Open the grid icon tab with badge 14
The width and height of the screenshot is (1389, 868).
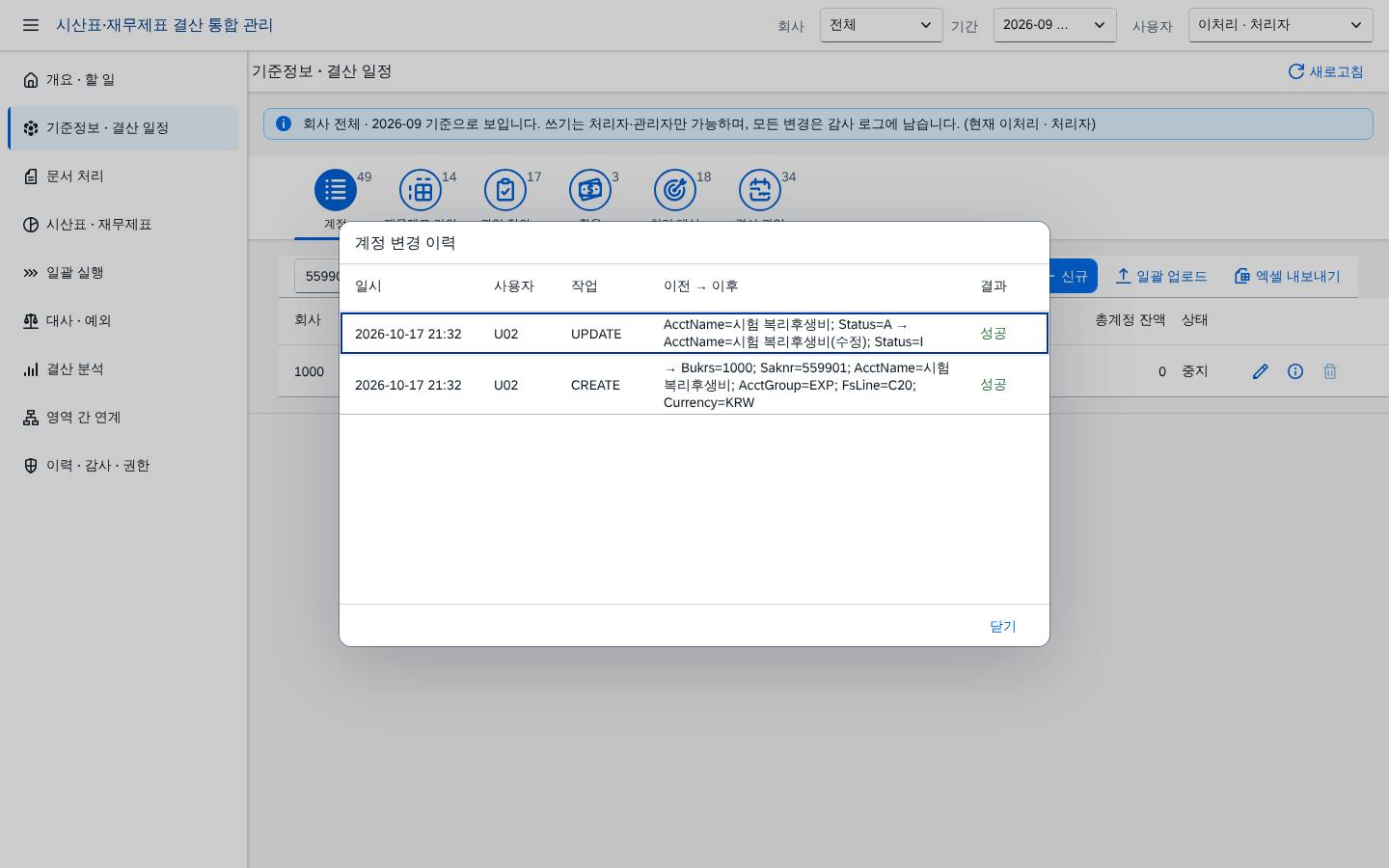coord(421,190)
